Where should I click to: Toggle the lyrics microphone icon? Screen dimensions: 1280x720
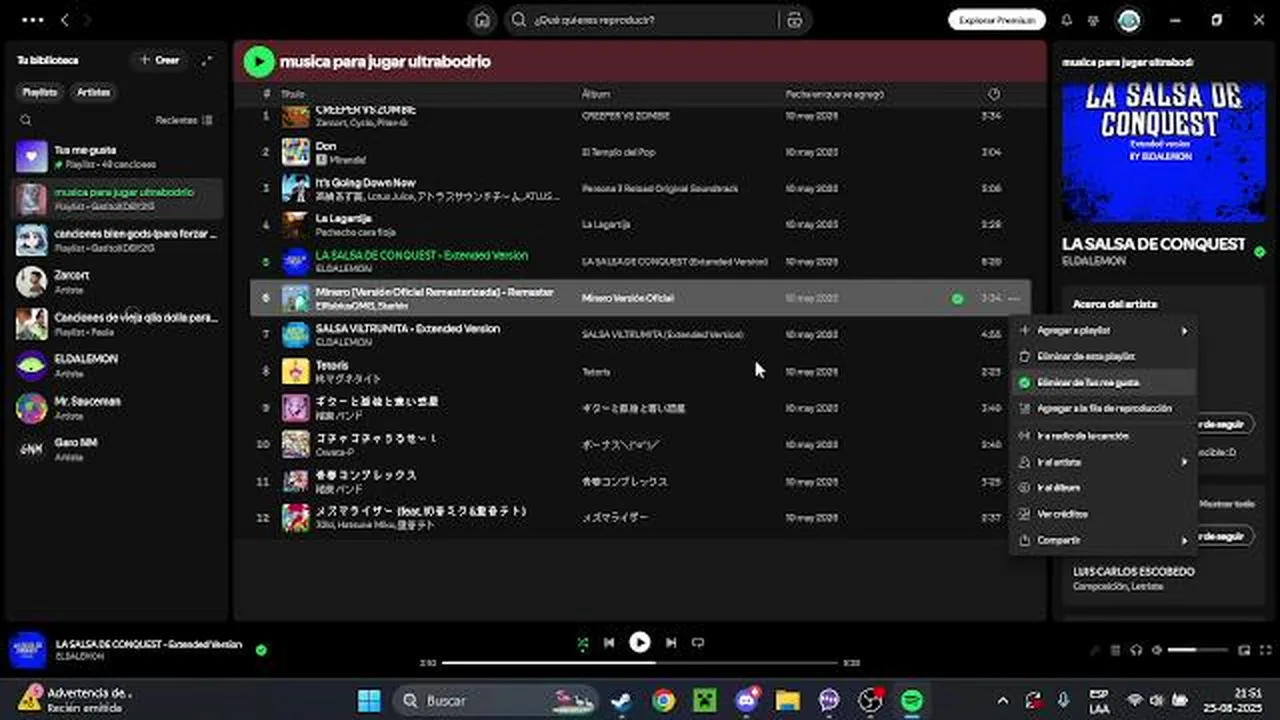(x=1094, y=650)
